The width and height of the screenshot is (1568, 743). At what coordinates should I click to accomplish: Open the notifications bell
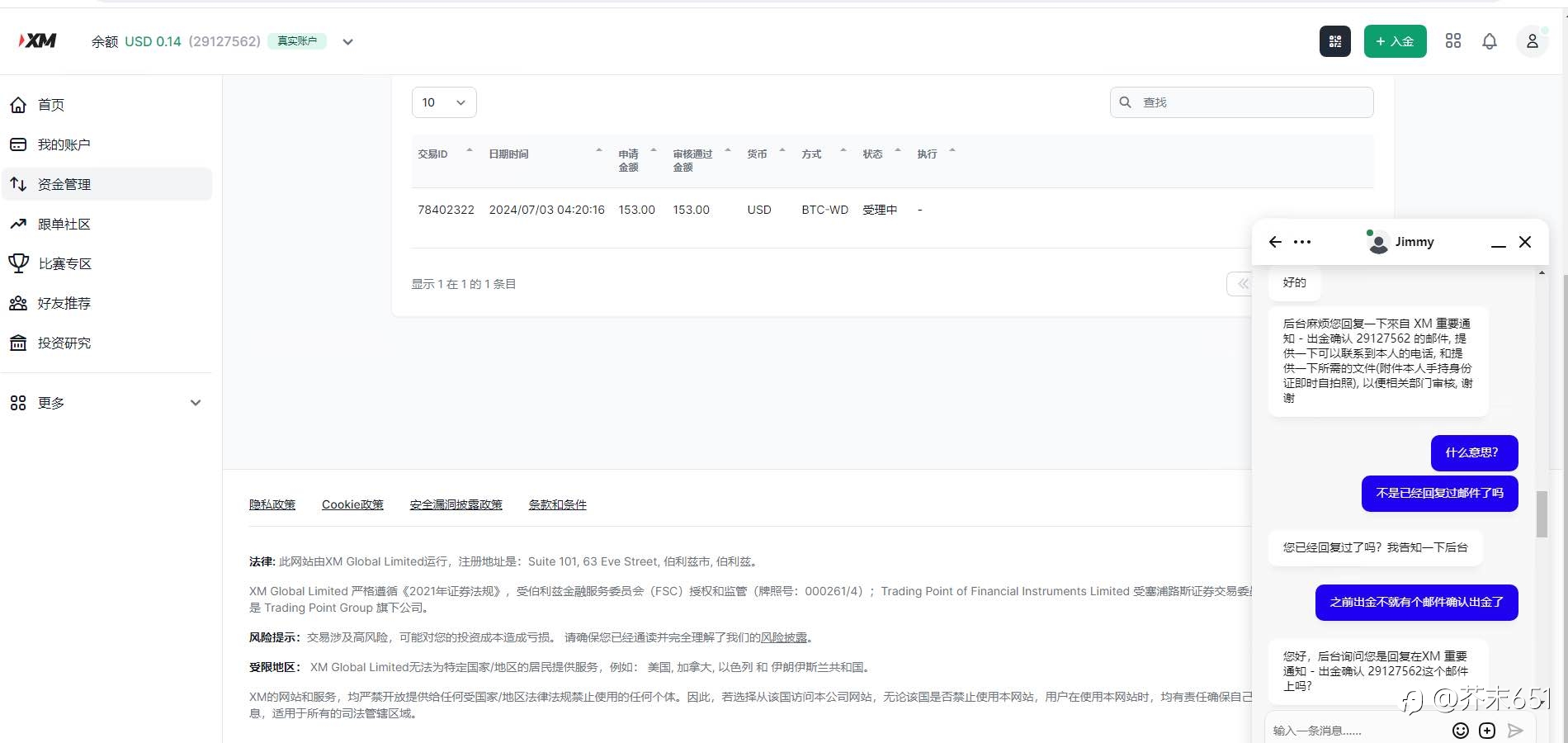pyautogui.click(x=1490, y=41)
